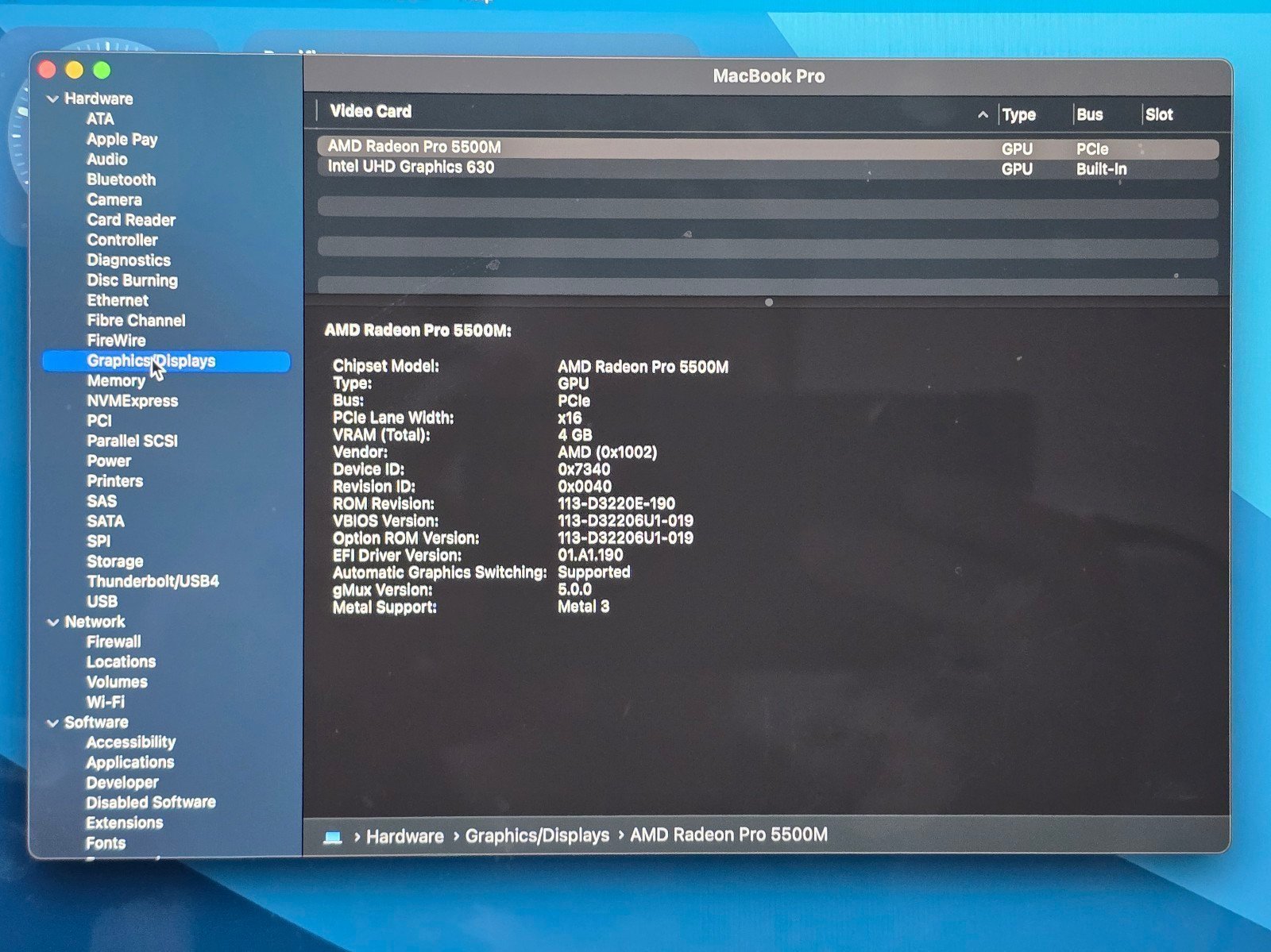Image resolution: width=1271 pixels, height=952 pixels.
Task: Click the Metal Support value Metal 3
Action: click(x=584, y=607)
